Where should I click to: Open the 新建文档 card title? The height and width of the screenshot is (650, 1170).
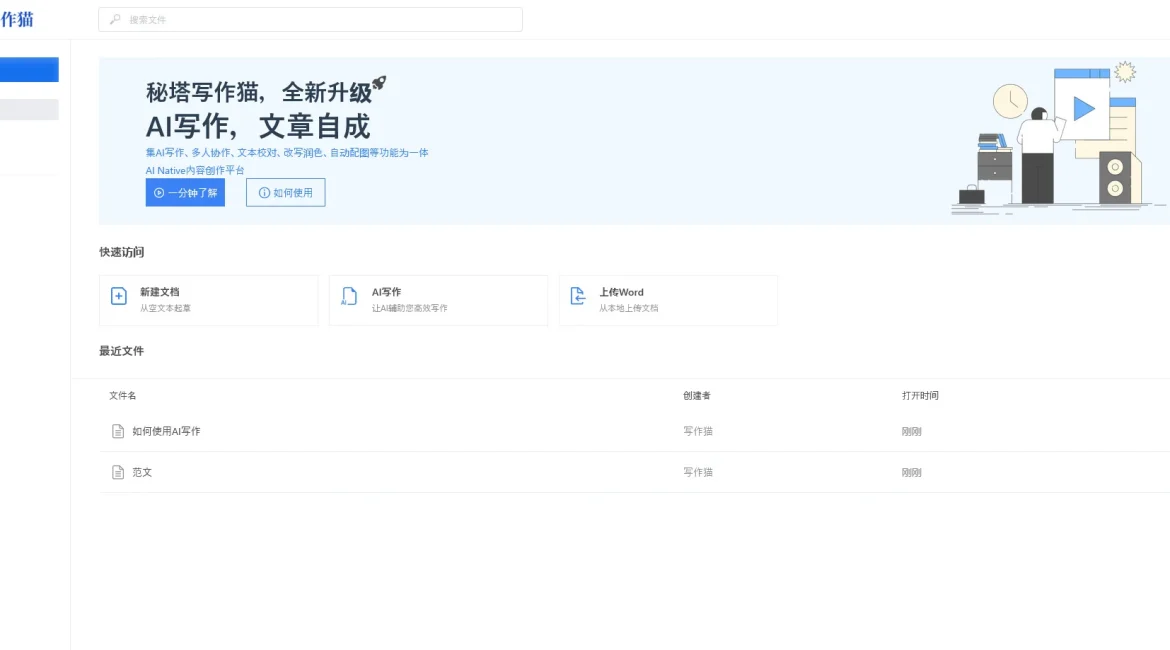click(160, 292)
